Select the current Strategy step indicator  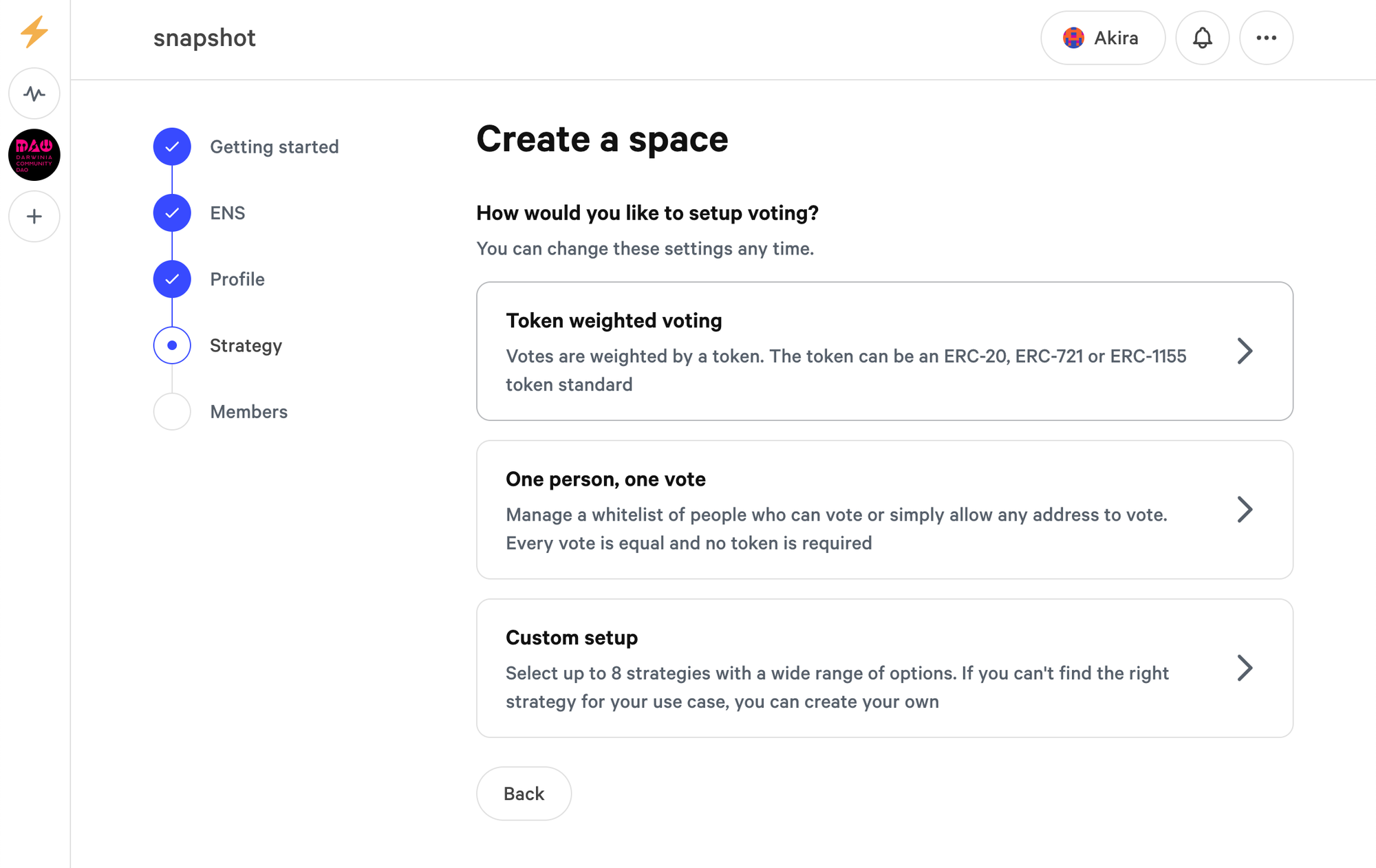172,345
